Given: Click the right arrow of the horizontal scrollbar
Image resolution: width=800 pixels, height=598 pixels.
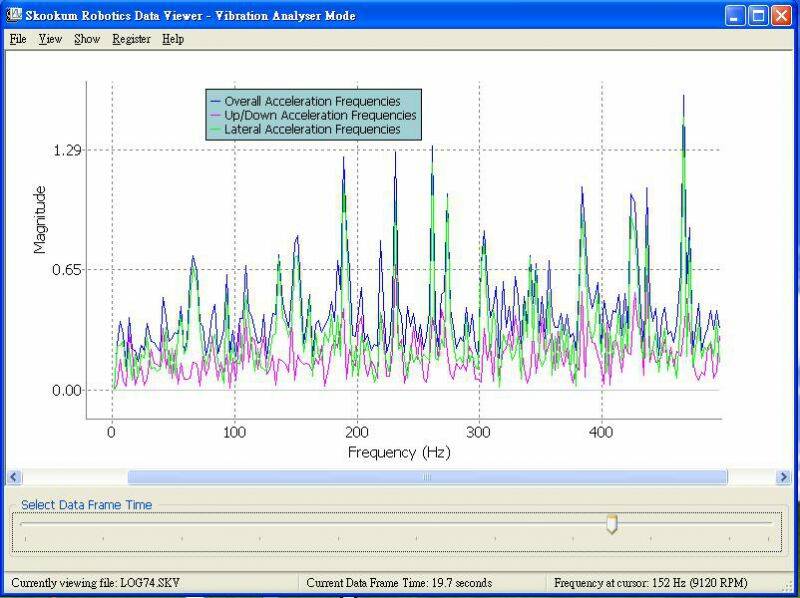Looking at the screenshot, I should click(783, 478).
